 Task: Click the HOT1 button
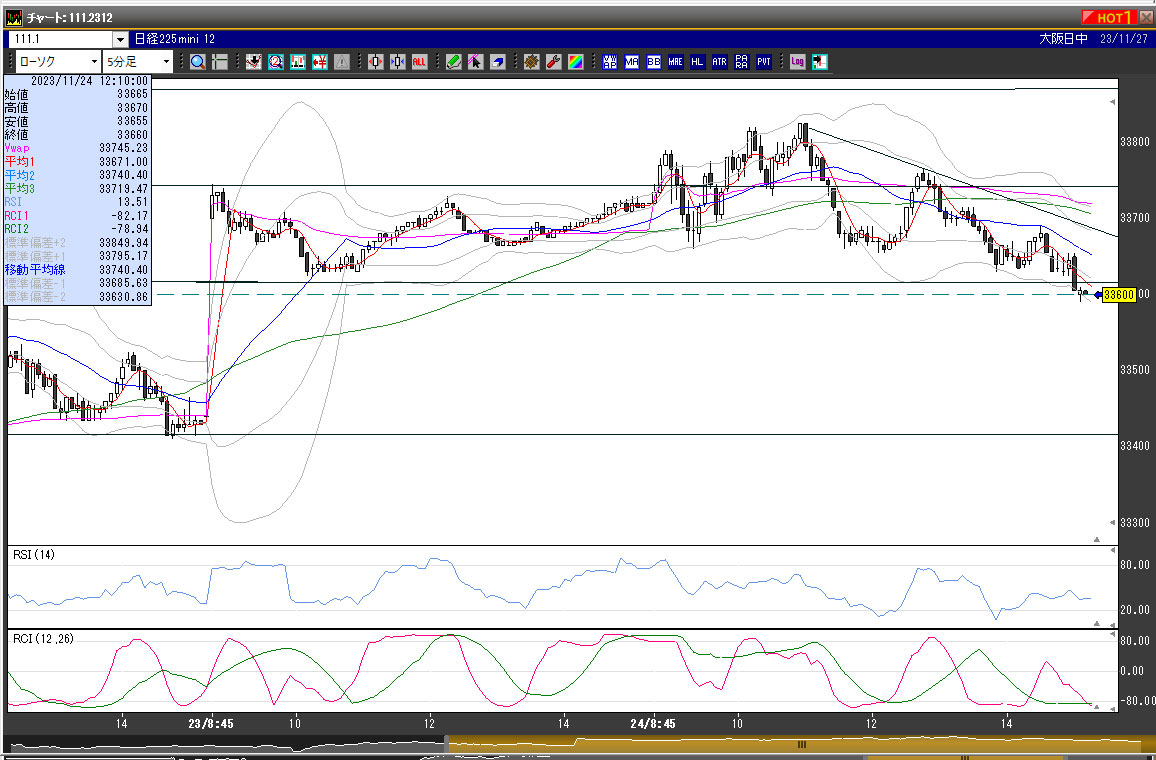[x=1110, y=17]
